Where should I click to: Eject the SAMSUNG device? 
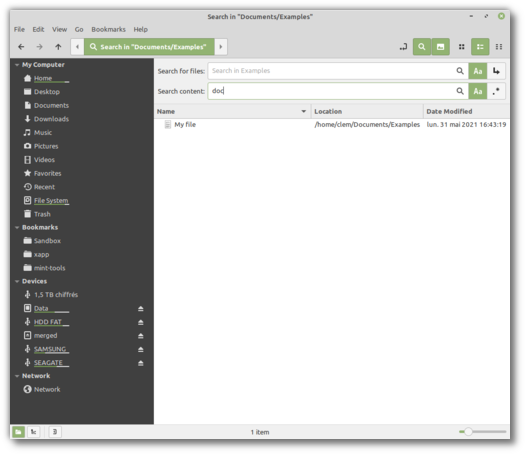click(x=141, y=349)
